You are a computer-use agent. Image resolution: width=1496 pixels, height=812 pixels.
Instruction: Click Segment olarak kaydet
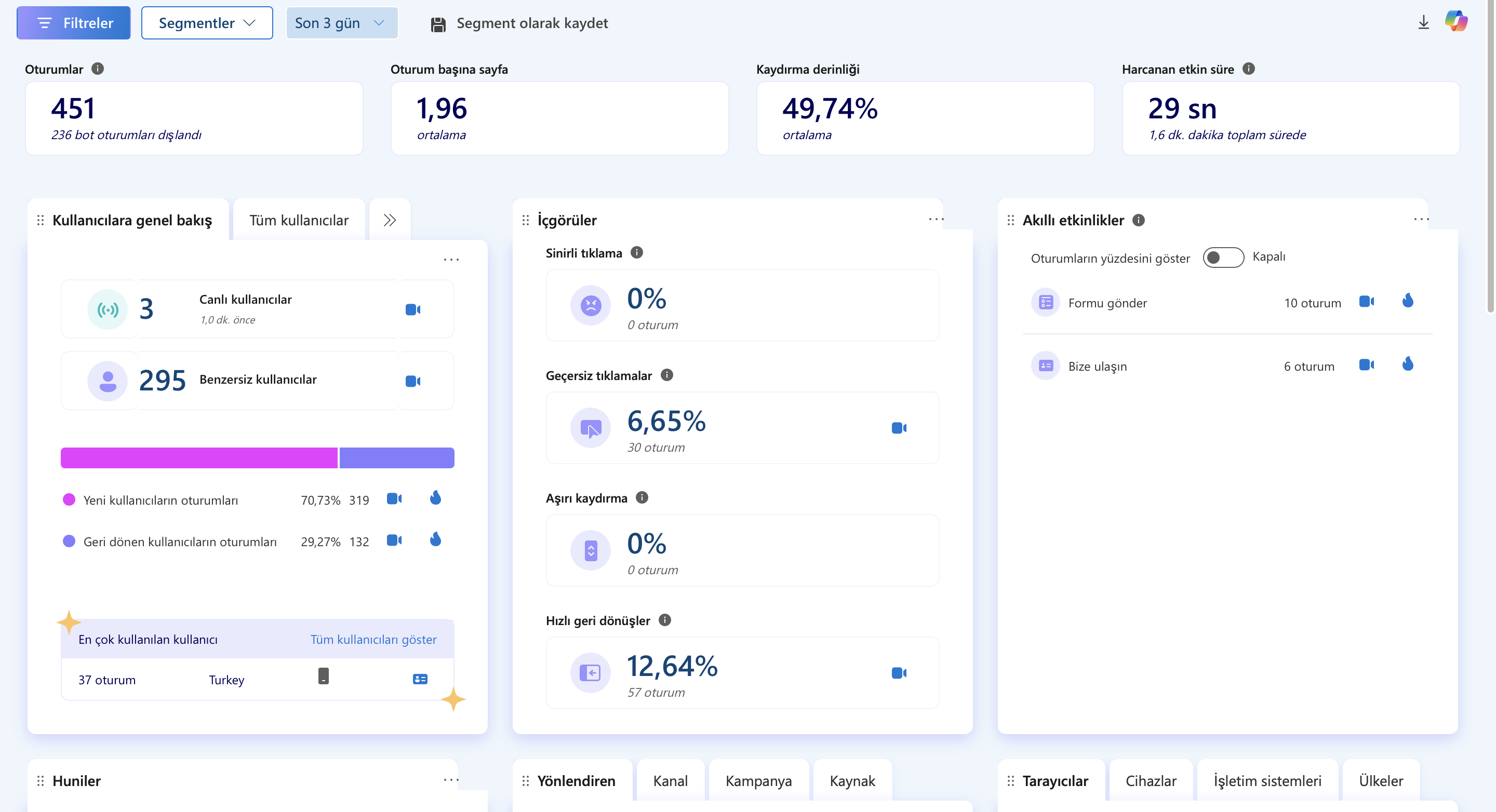coord(519,23)
